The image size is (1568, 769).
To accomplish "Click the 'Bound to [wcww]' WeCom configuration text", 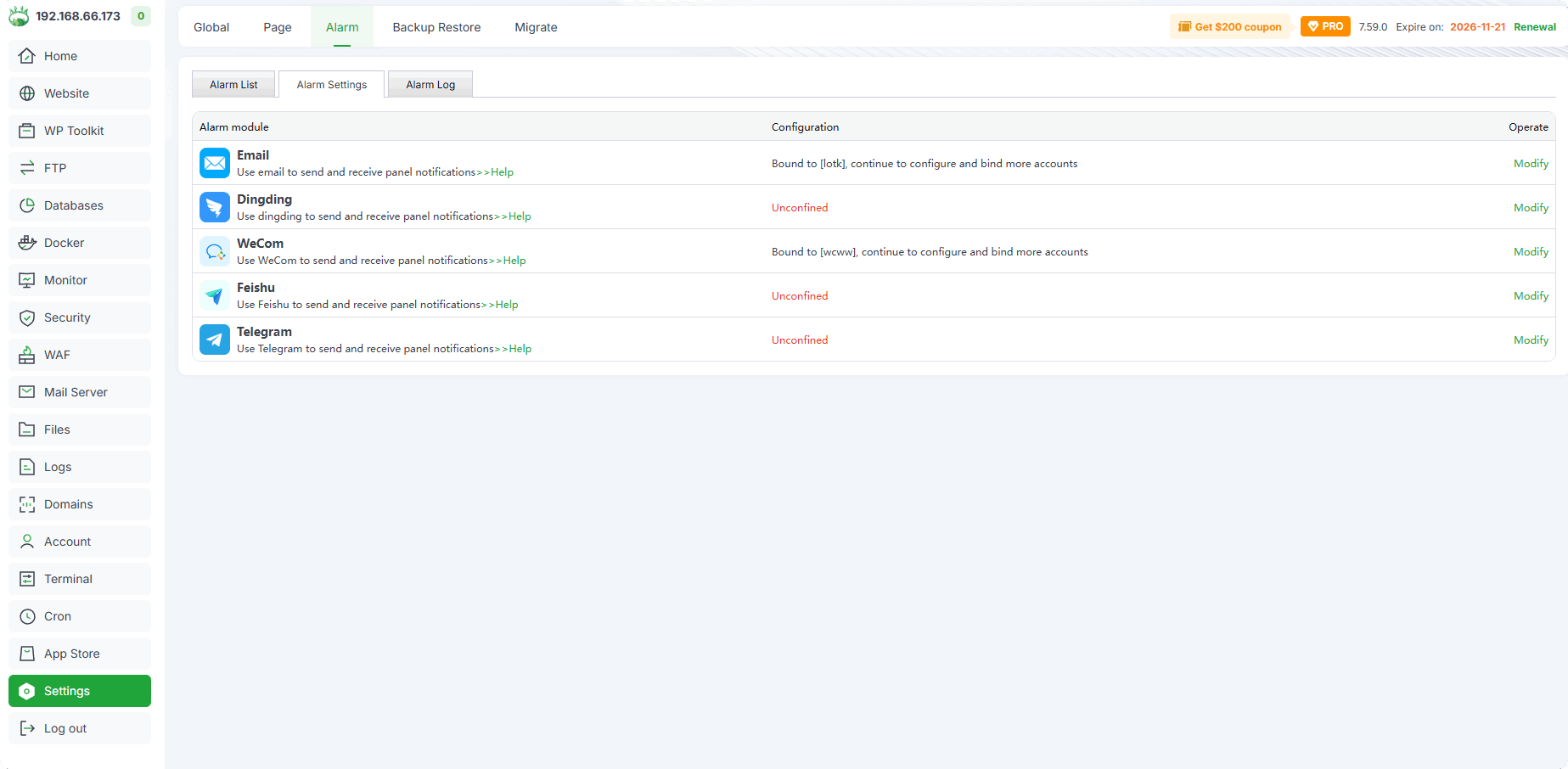I will click(x=930, y=252).
